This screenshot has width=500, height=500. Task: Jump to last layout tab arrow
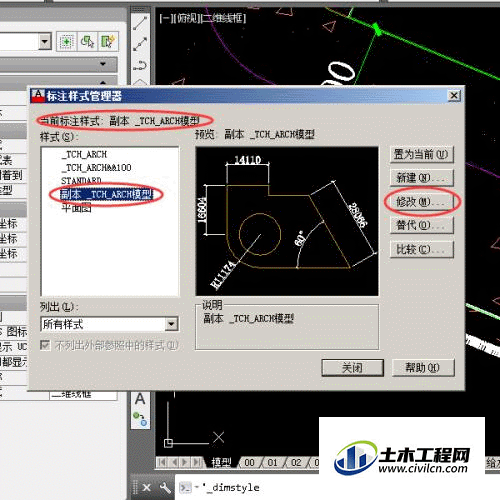(197, 462)
